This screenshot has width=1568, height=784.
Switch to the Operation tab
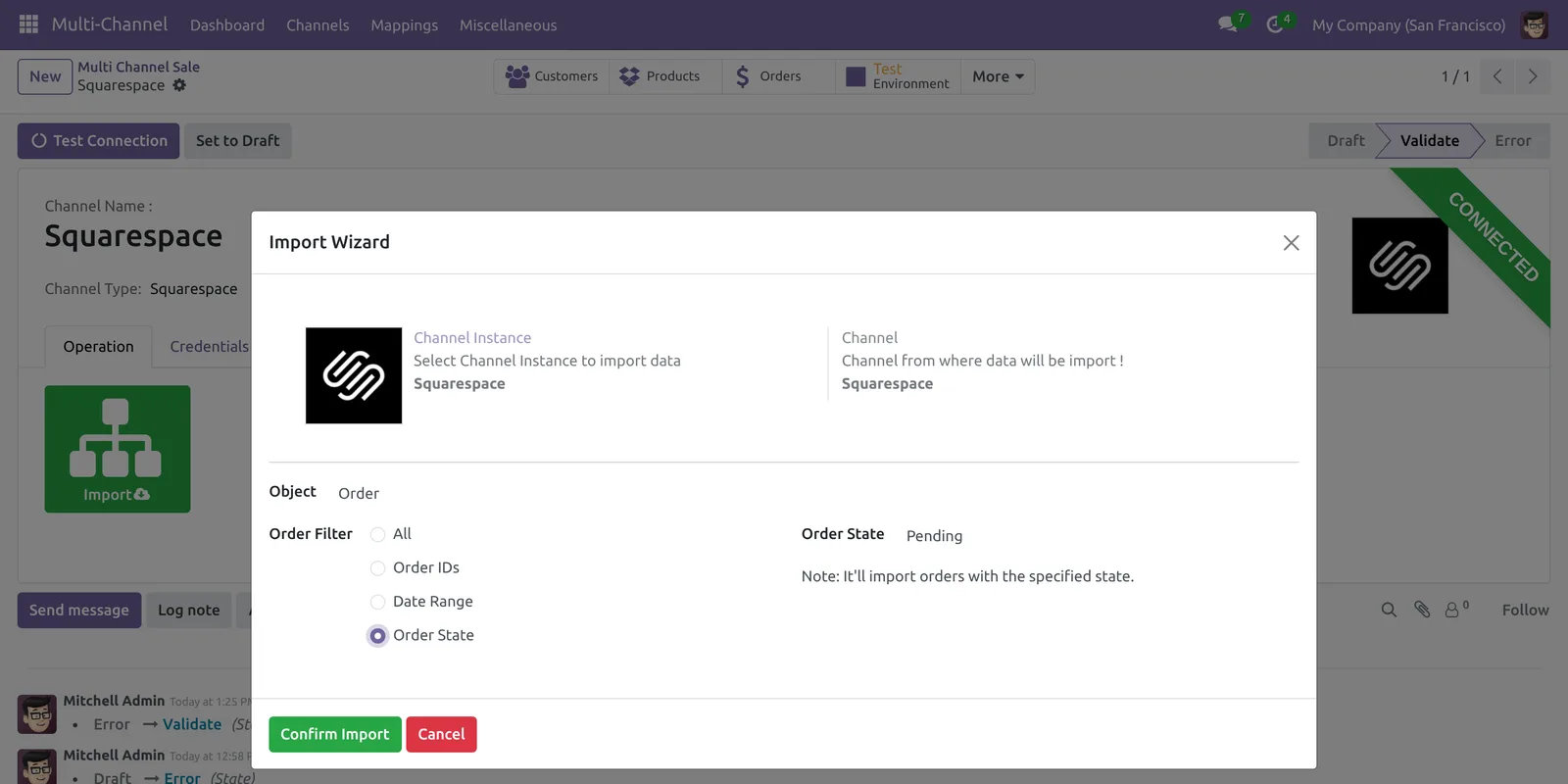coord(98,347)
